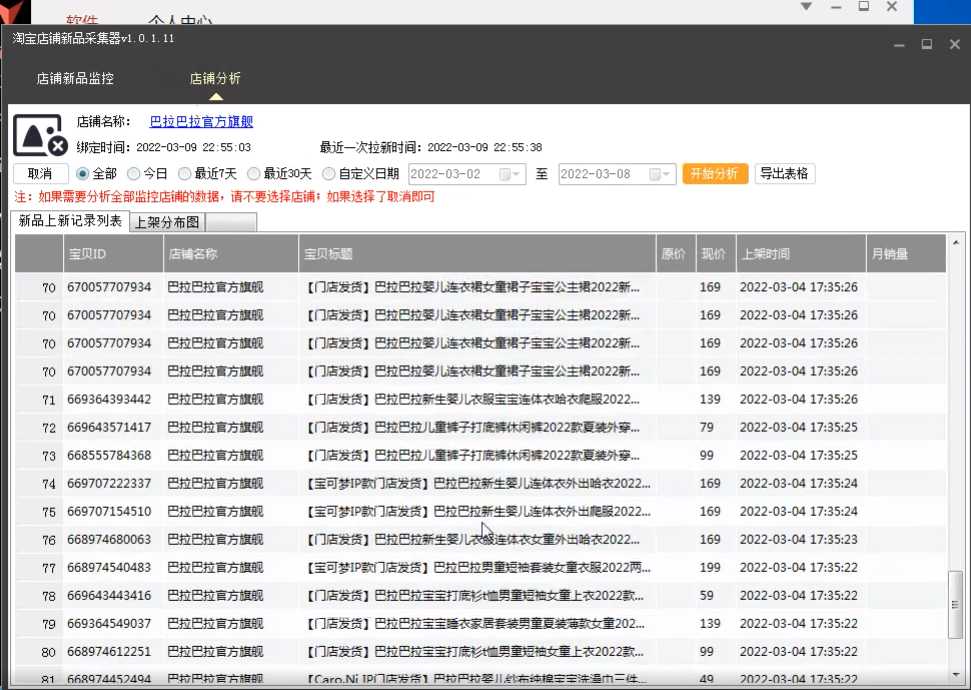971x690 pixels.
Task: Select the 最近30天 radio option
Action: 279,174
